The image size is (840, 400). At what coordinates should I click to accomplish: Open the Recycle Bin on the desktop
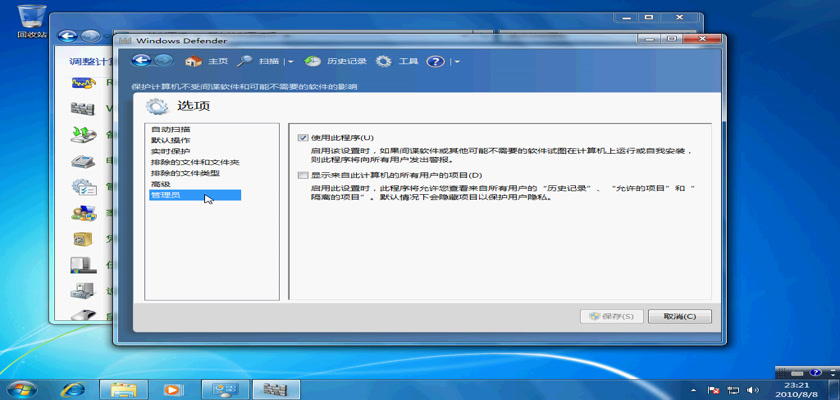coord(30,15)
